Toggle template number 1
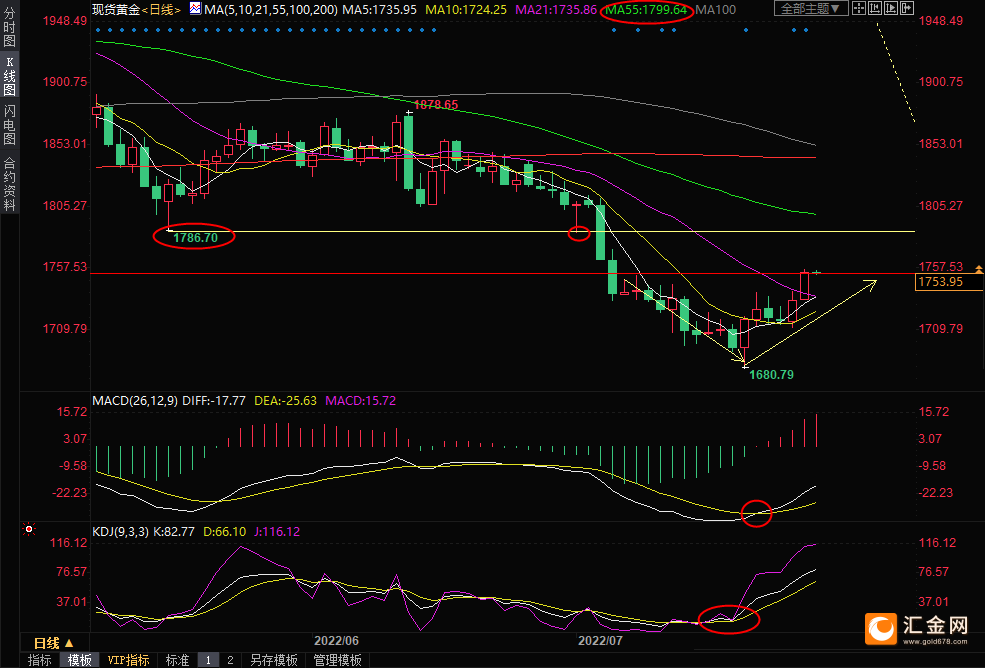The width and height of the screenshot is (985, 668). tap(209, 660)
